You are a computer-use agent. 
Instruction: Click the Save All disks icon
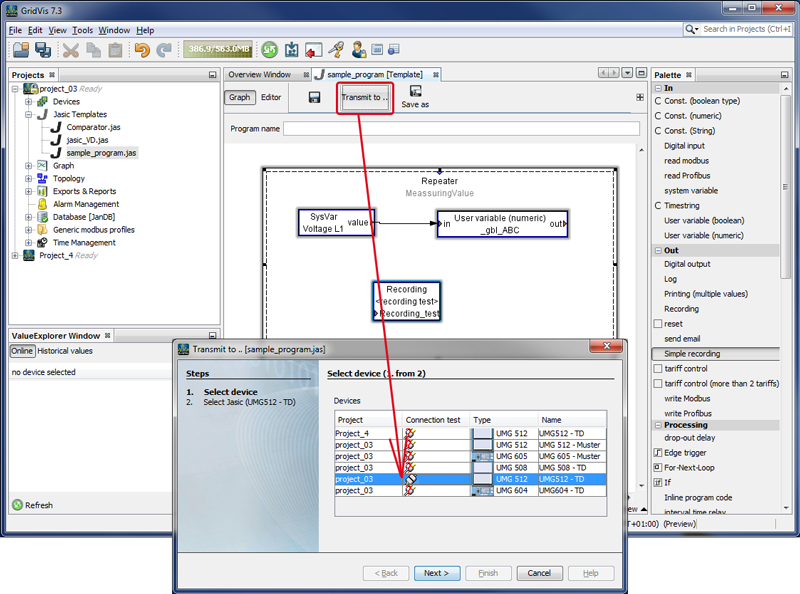pyautogui.click(x=43, y=49)
